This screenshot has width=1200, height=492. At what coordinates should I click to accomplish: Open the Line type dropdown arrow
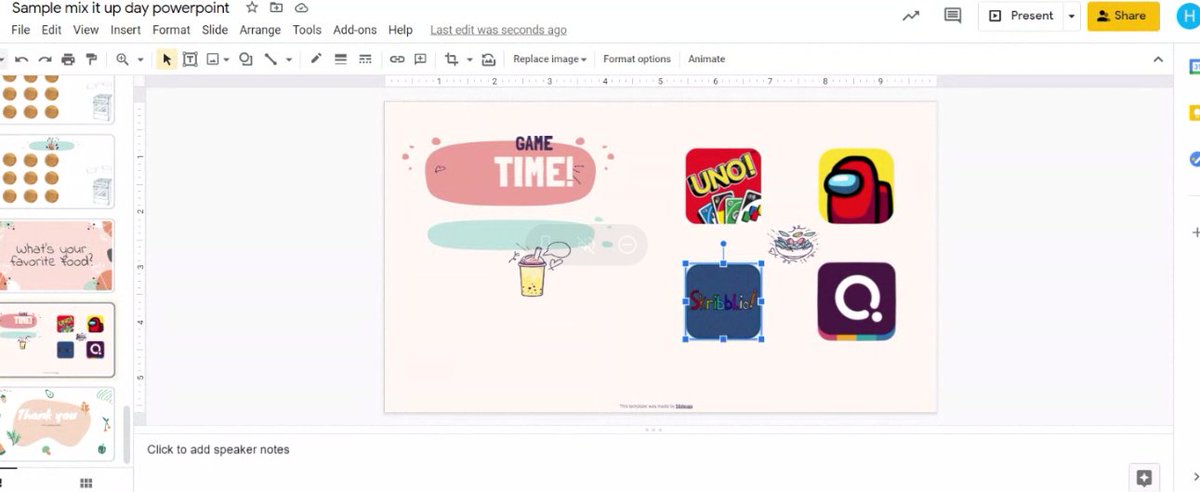pyautogui.click(x=289, y=59)
